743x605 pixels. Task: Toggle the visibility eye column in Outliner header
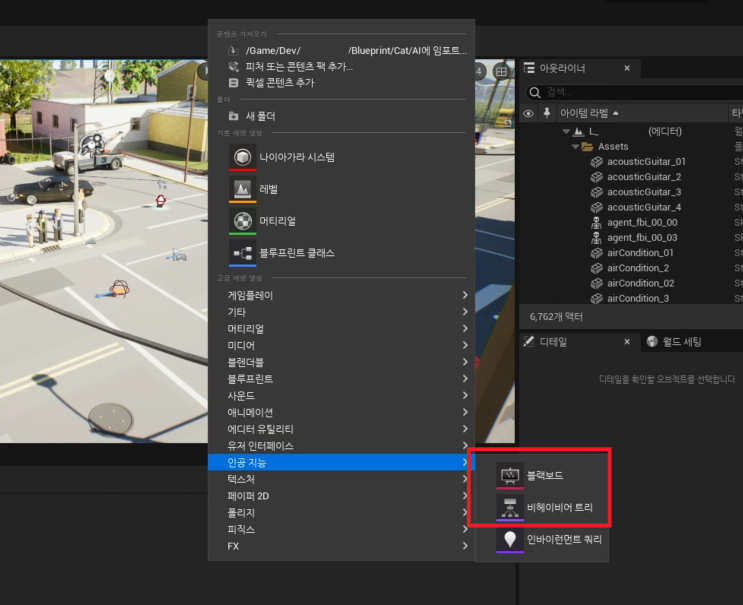(528, 113)
